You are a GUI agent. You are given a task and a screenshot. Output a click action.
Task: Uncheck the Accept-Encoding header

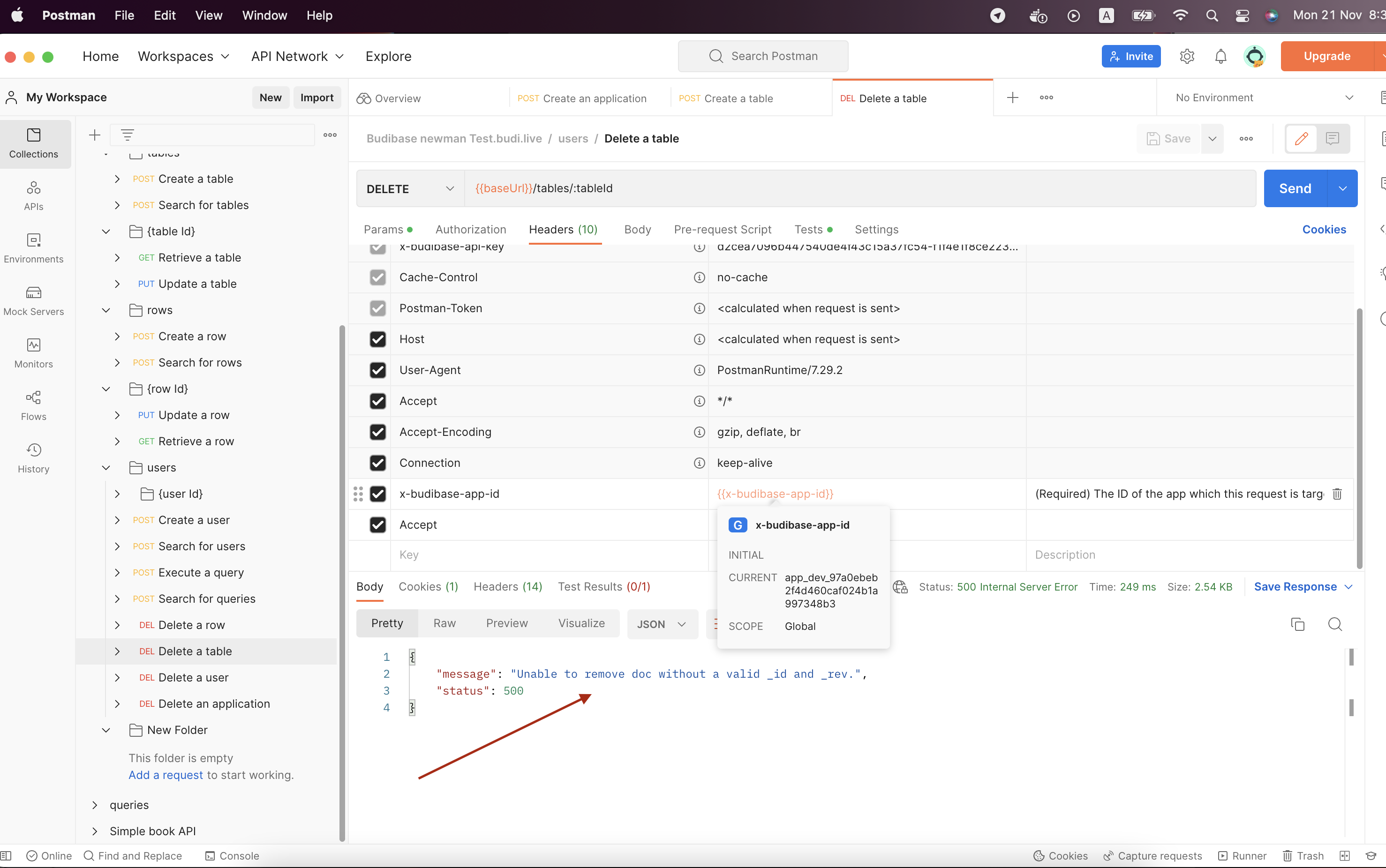(x=377, y=432)
